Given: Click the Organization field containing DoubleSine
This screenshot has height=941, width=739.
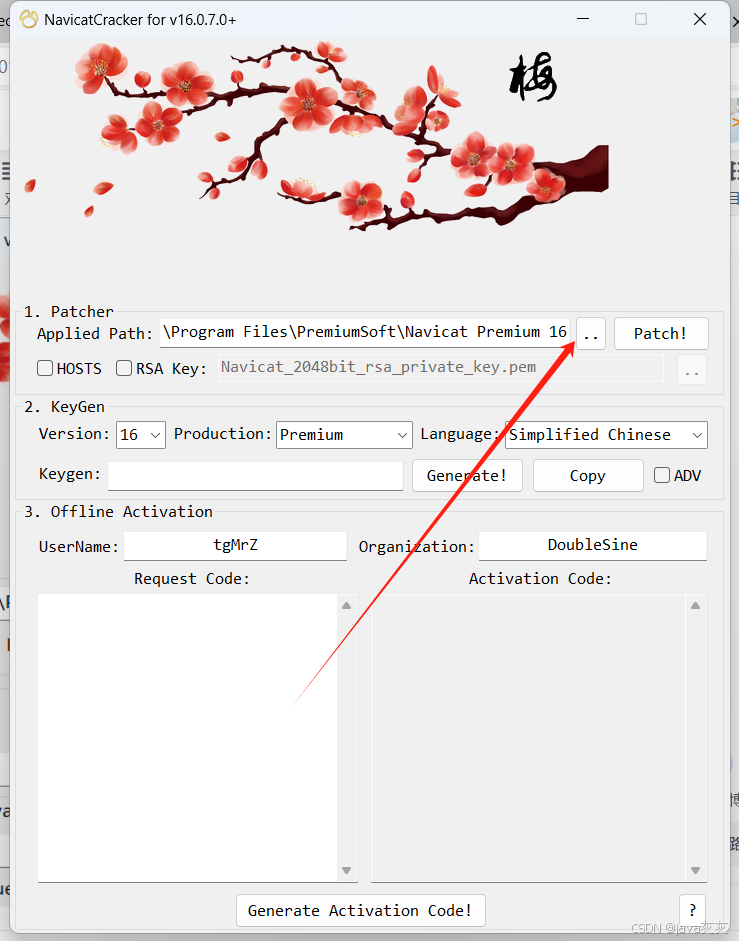Looking at the screenshot, I should (x=593, y=546).
